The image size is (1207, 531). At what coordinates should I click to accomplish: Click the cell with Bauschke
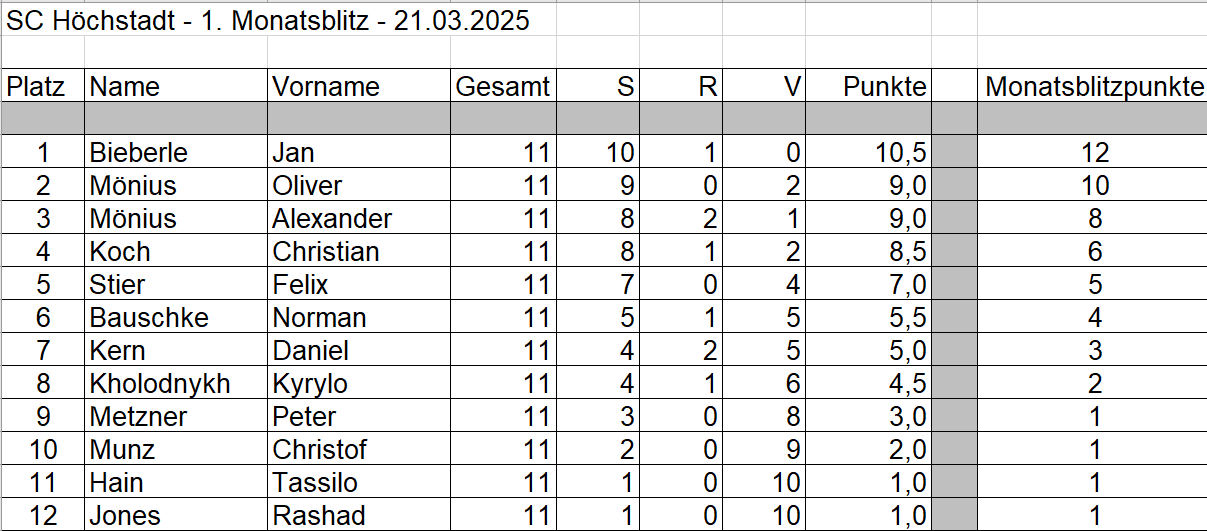pyautogui.click(x=149, y=318)
